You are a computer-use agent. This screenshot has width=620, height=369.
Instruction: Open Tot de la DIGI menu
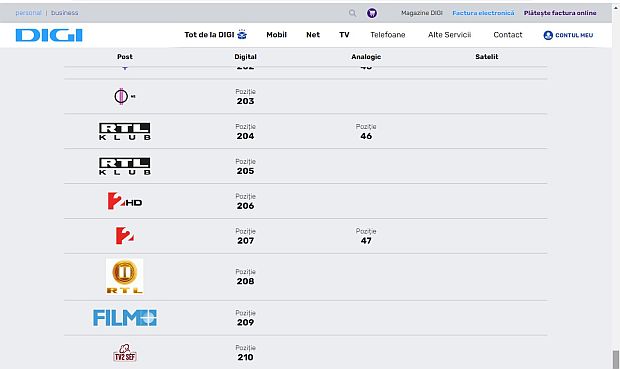[215, 35]
